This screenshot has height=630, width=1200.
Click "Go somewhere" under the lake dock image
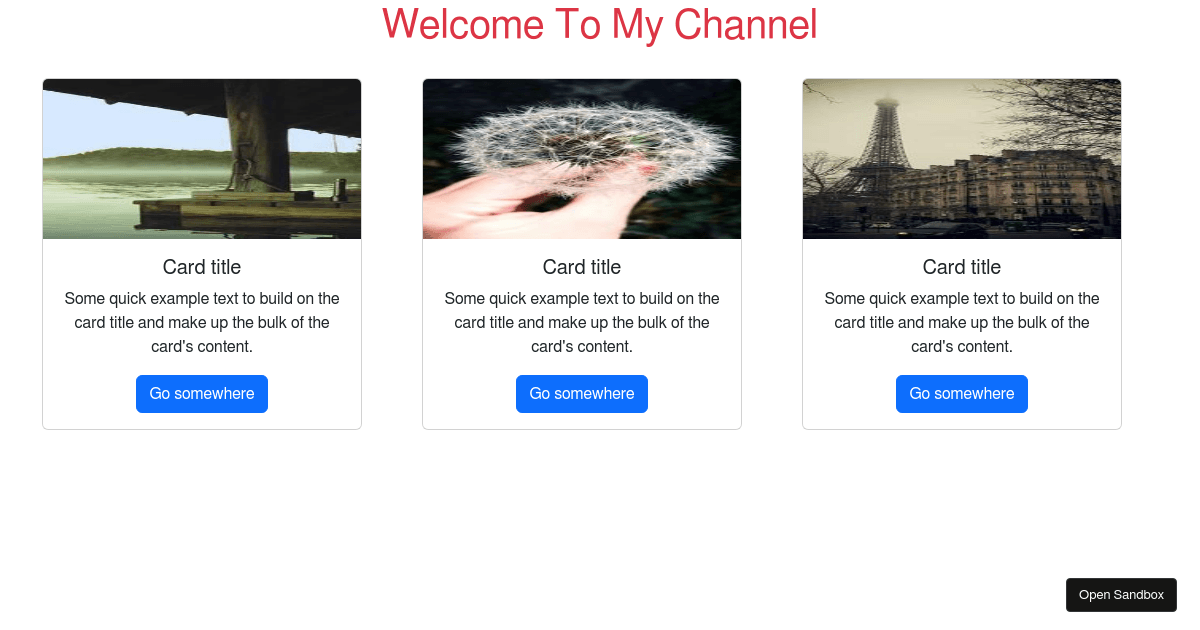(x=202, y=394)
